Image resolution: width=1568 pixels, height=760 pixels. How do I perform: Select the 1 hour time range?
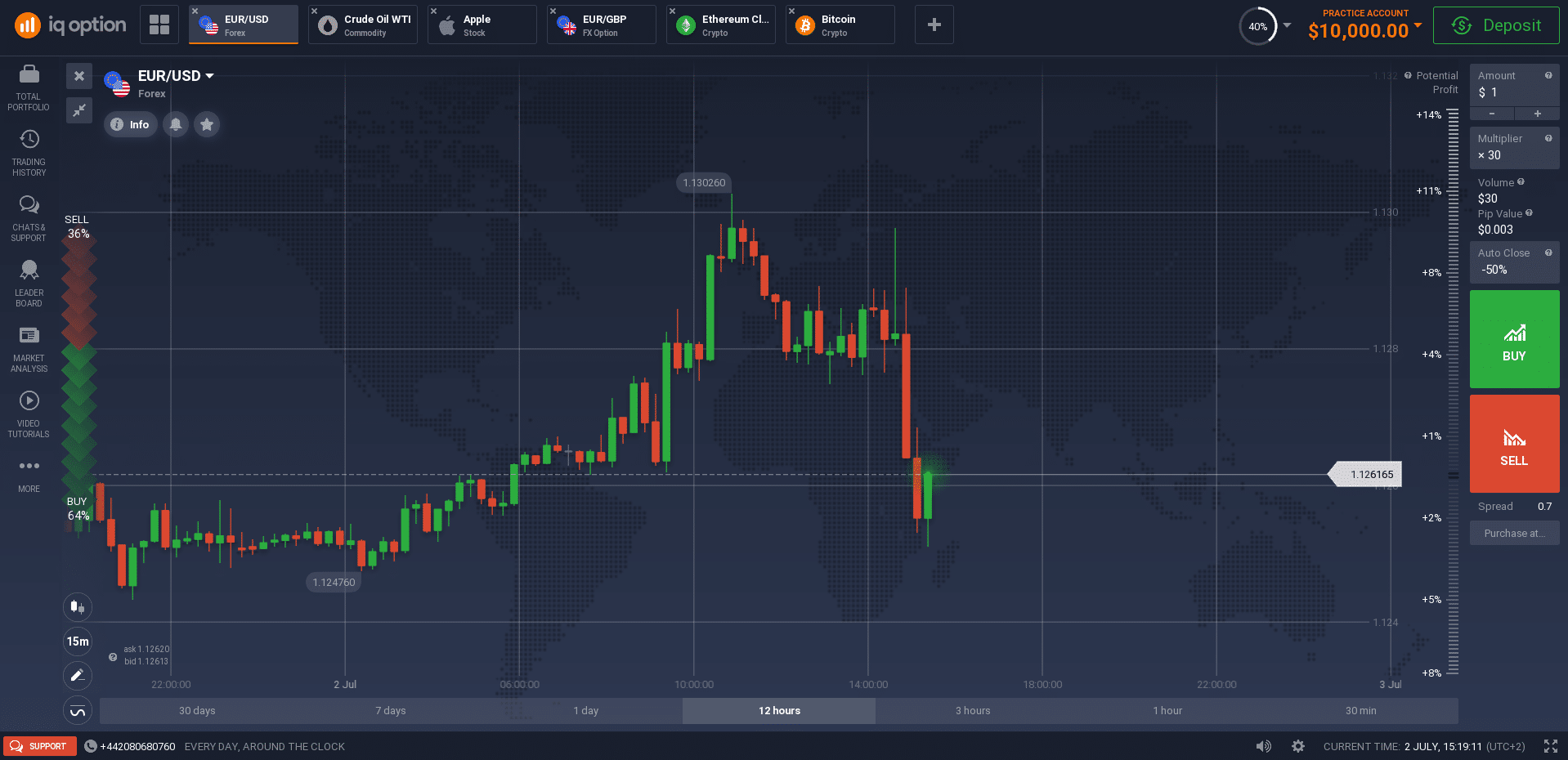[1167, 711]
